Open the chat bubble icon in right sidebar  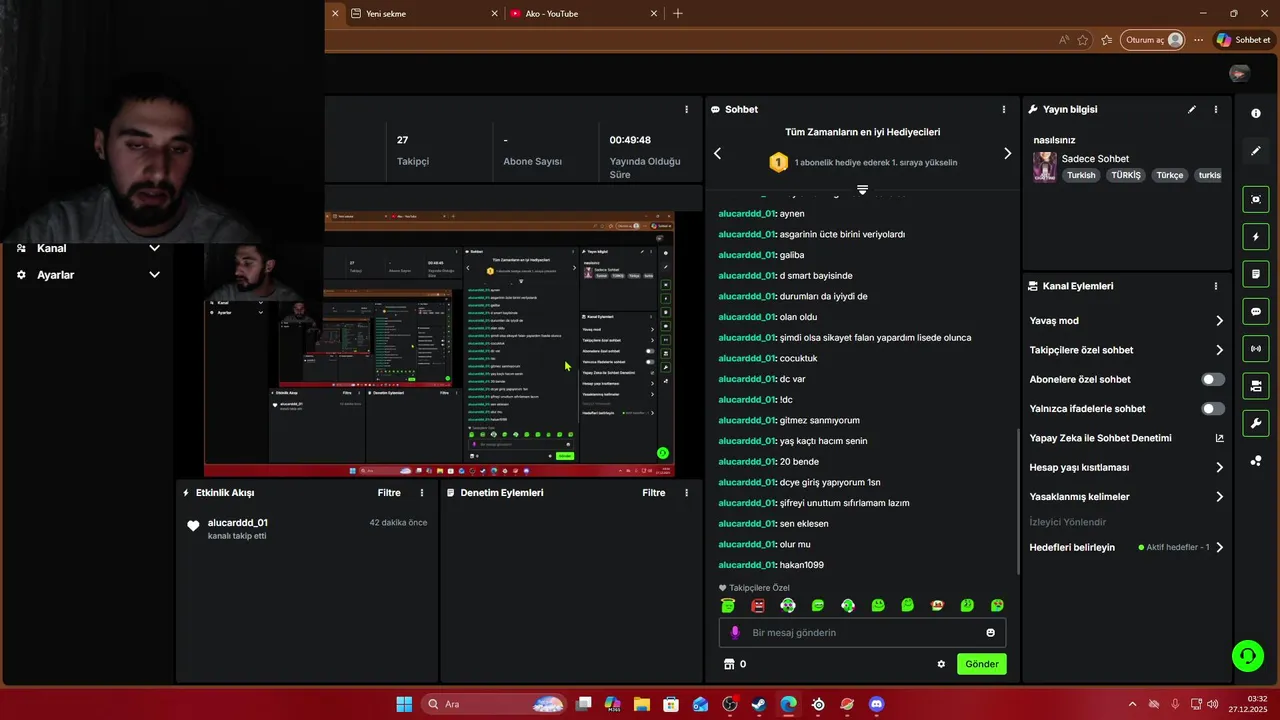click(1256, 311)
